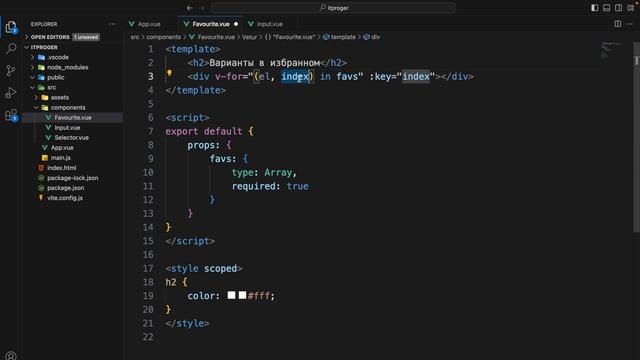
Task: Click the EXPLORER panel title
Action: tap(44, 24)
